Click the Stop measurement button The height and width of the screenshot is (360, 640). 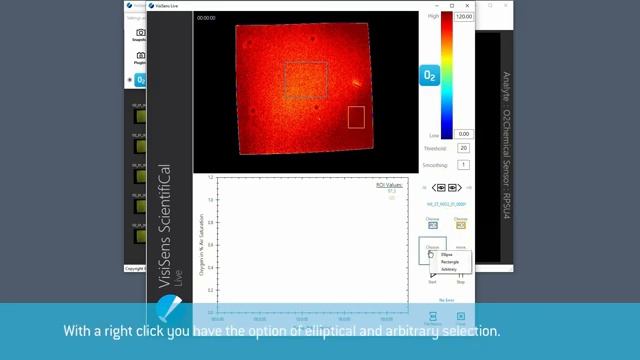pos(460,278)
